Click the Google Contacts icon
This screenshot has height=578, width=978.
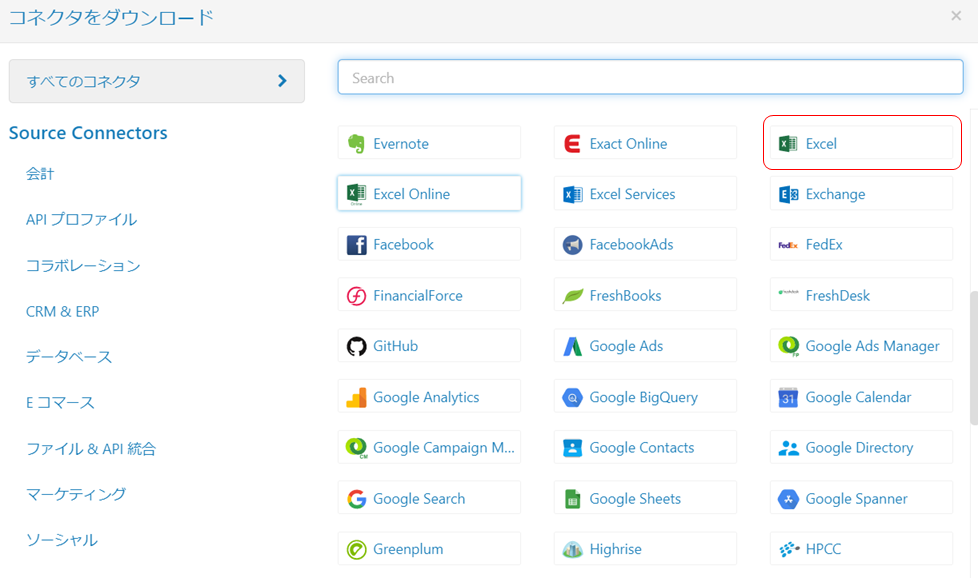pyautogui.click(x=572, y=448)
